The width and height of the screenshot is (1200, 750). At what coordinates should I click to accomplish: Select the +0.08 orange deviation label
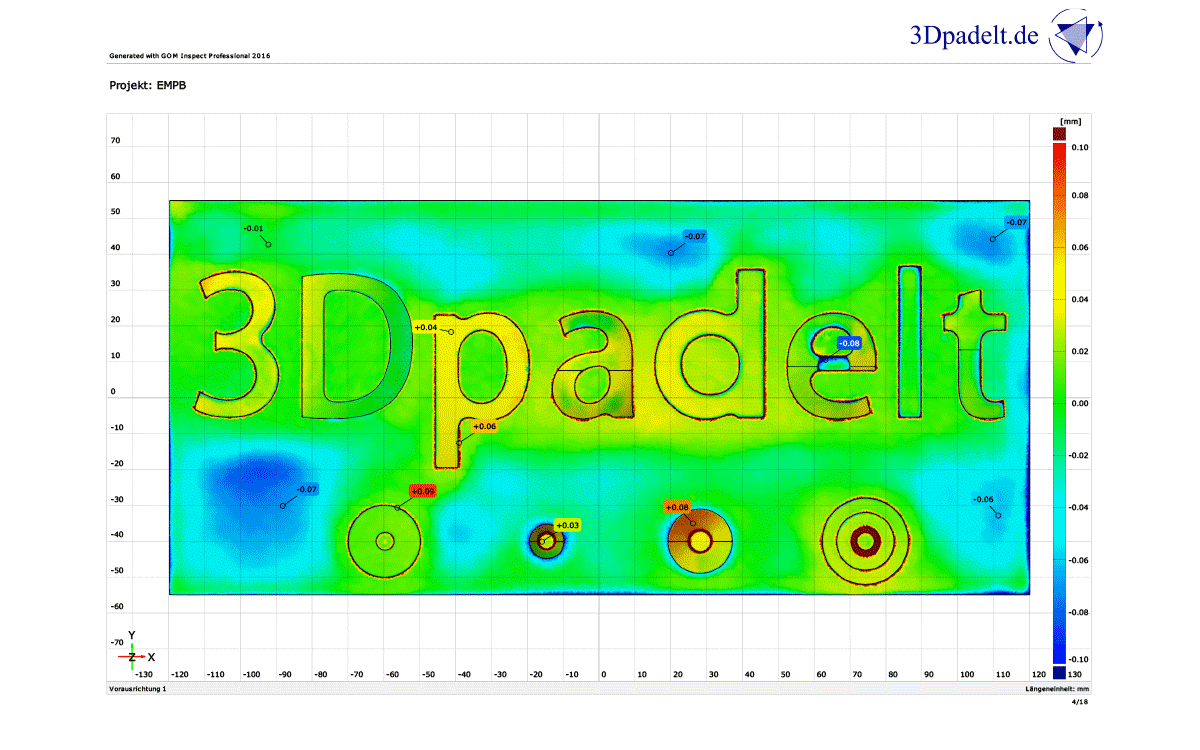coord(677,507)
